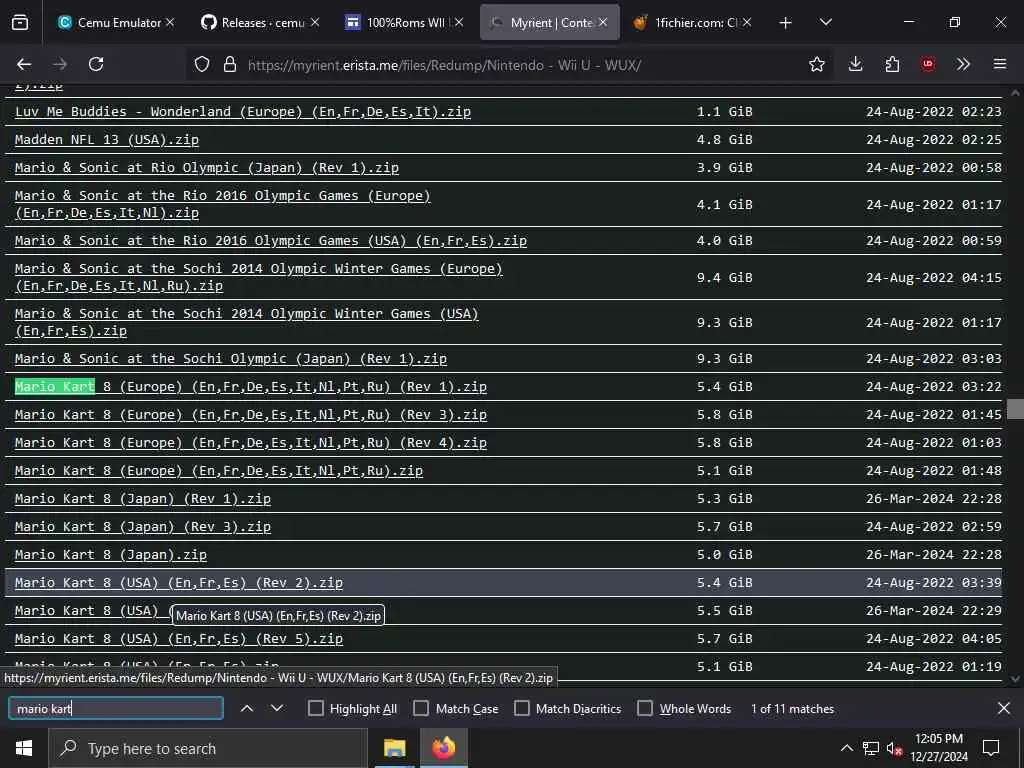
Task: Open Mario & Sonic Sochi Olympic Japan link
Action: coord(231,359)
